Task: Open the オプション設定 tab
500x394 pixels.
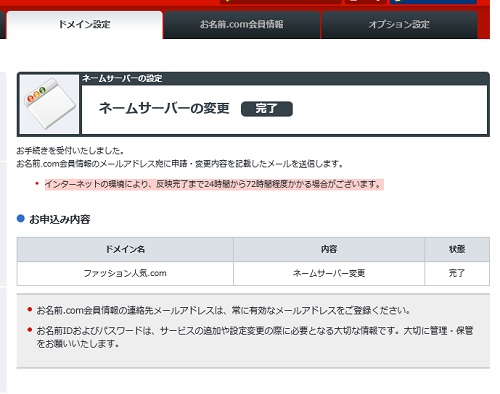Action: click(x=399, y=25)
